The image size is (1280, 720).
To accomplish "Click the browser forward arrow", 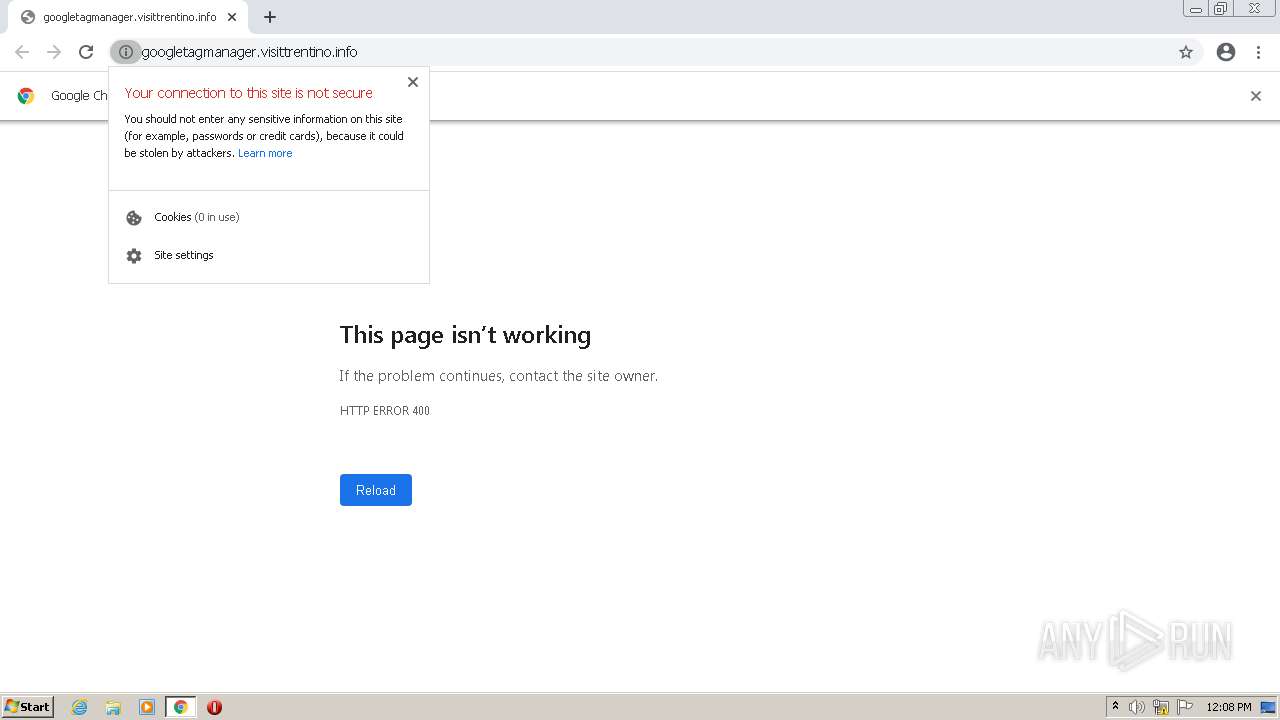I will tap(54, 52).
